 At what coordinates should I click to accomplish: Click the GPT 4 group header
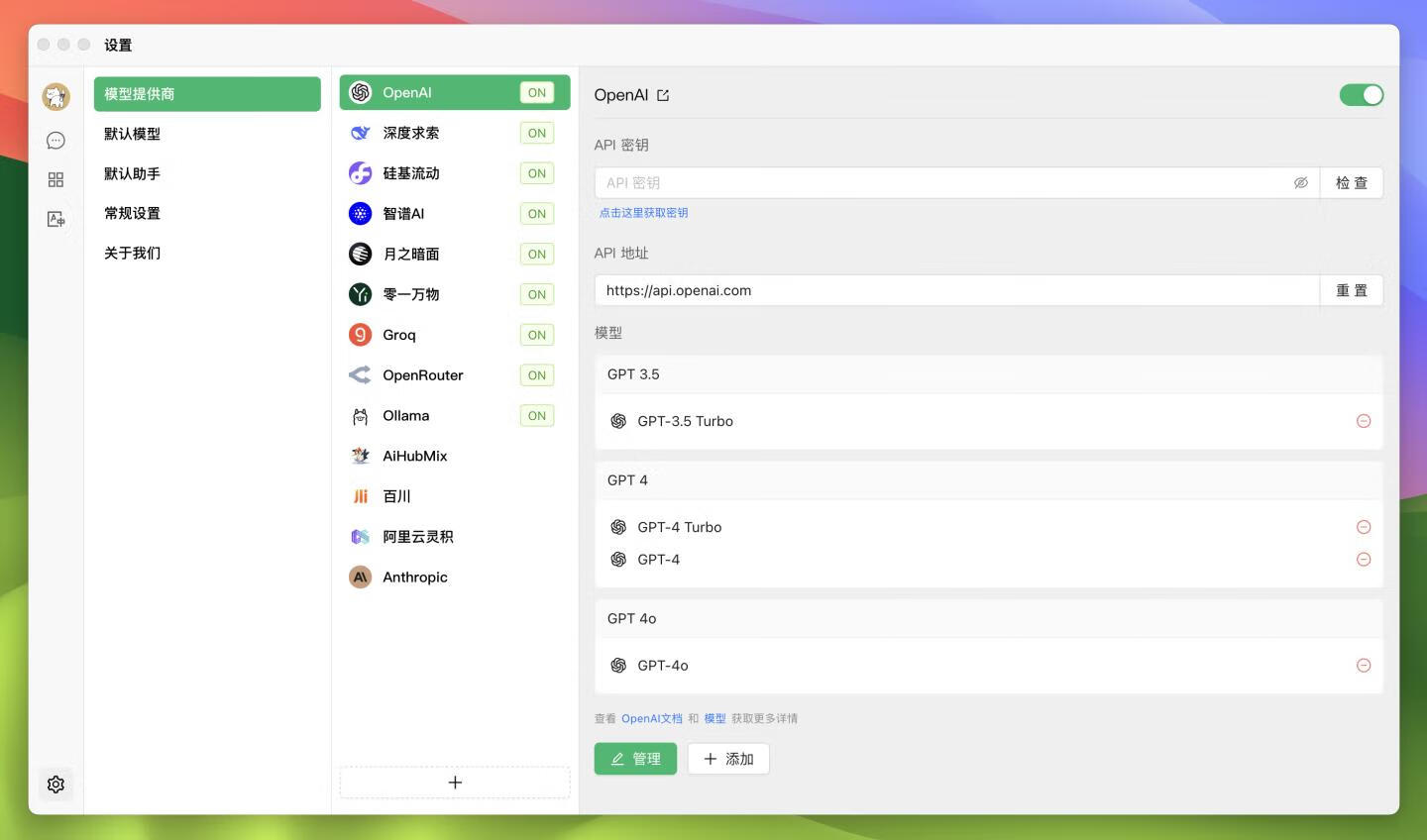point(988,480)
